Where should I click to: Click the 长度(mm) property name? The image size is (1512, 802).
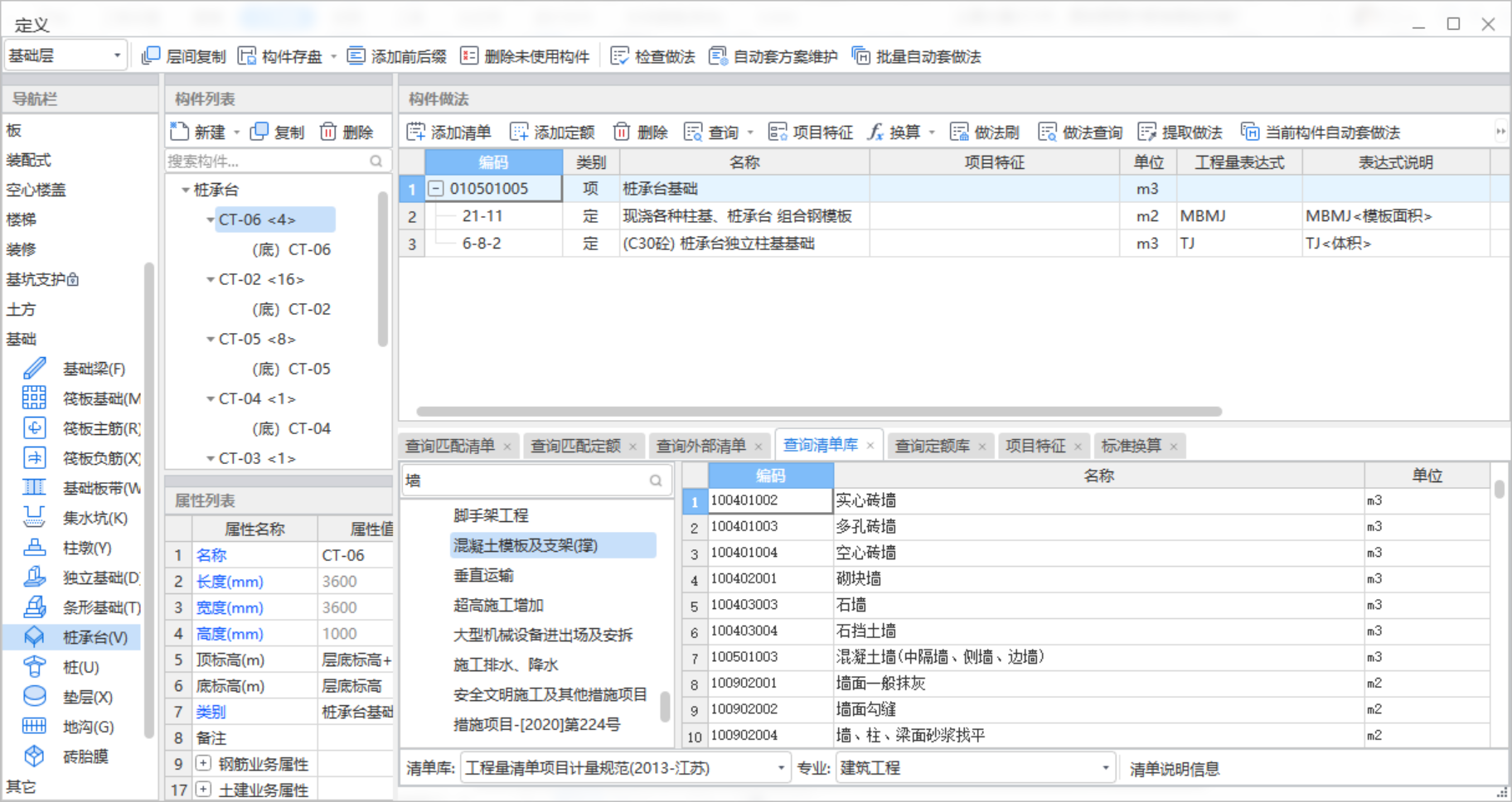tap(230, 582)
